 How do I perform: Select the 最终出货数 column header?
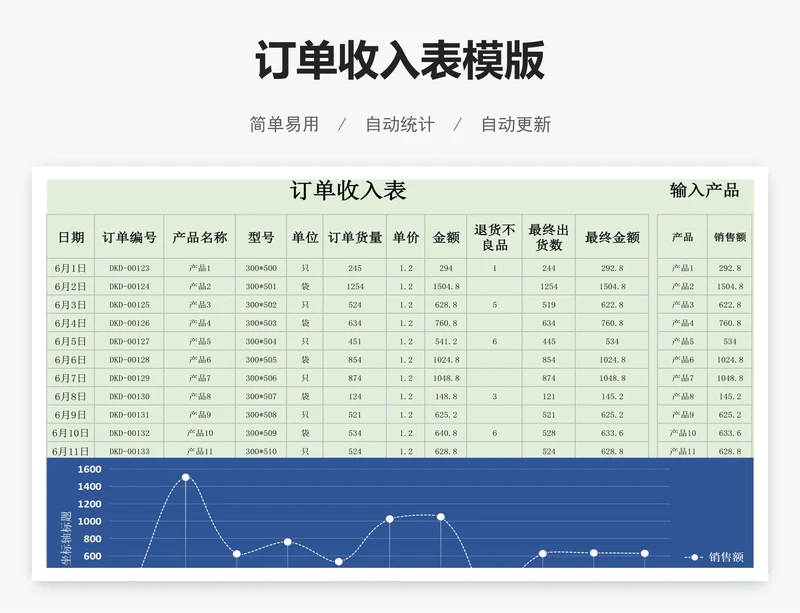(x=548, y=237)
